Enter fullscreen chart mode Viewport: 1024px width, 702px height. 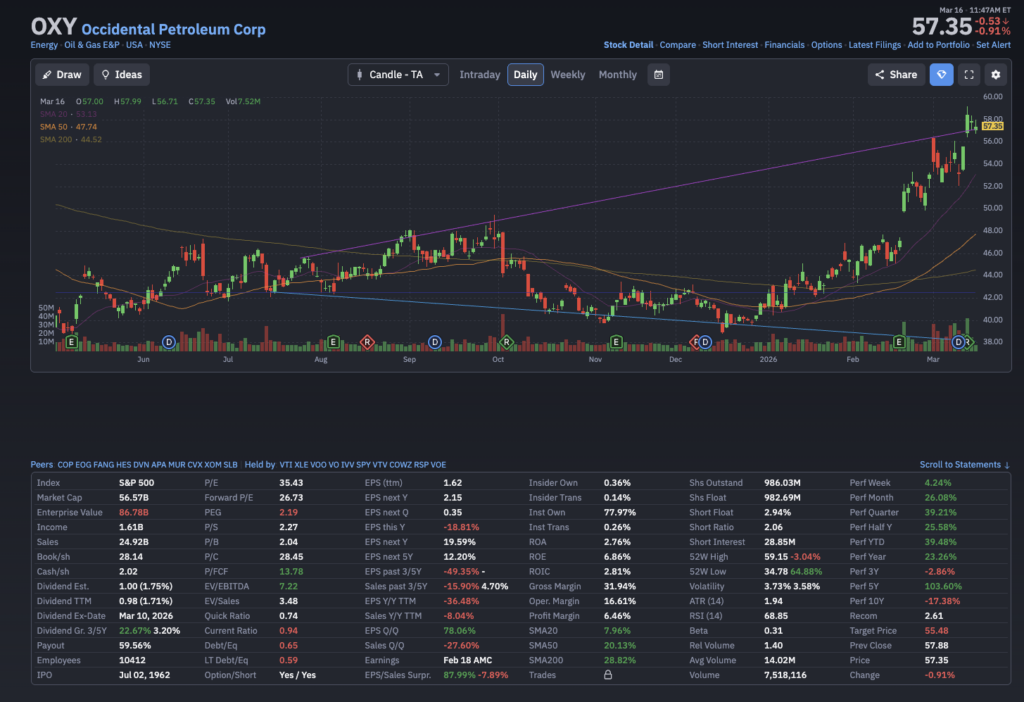(x=968, y=75)
